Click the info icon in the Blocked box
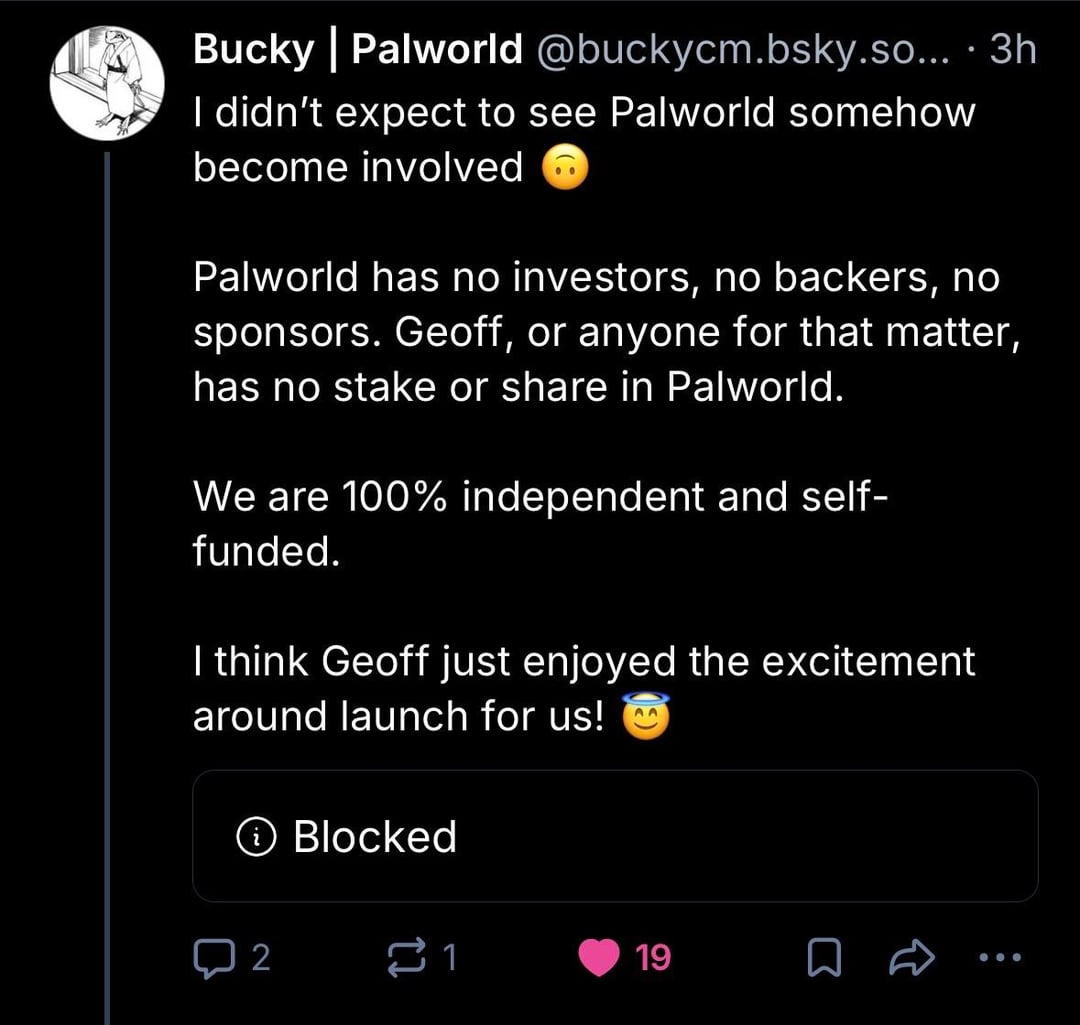This screenshot has width=1080, height=1025. coord(255,838)
